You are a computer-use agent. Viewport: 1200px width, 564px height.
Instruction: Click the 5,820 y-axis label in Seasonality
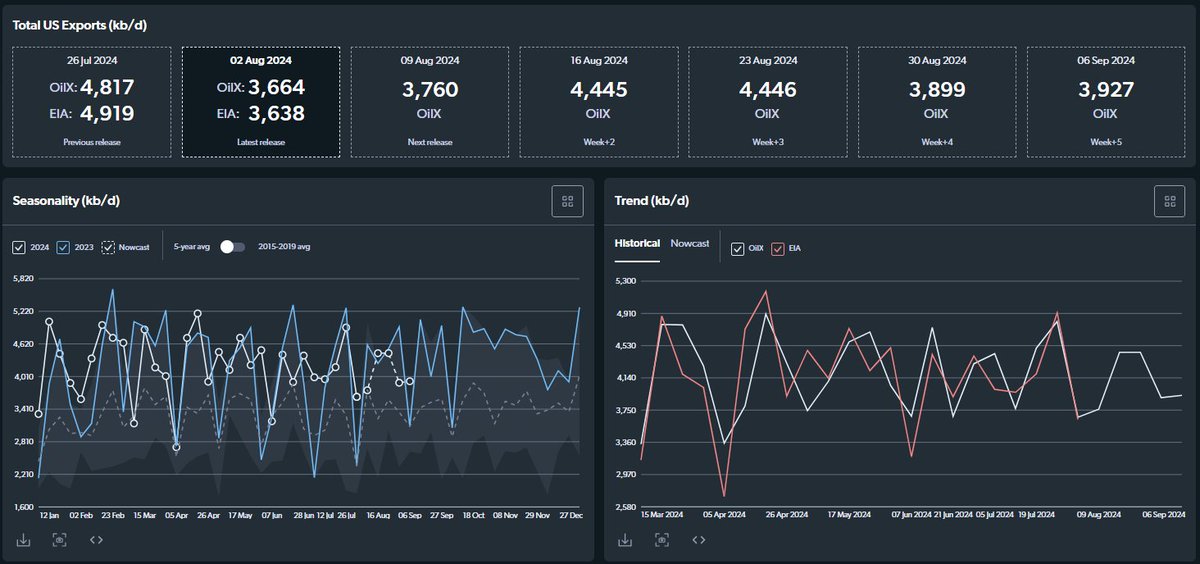[23, 278]
